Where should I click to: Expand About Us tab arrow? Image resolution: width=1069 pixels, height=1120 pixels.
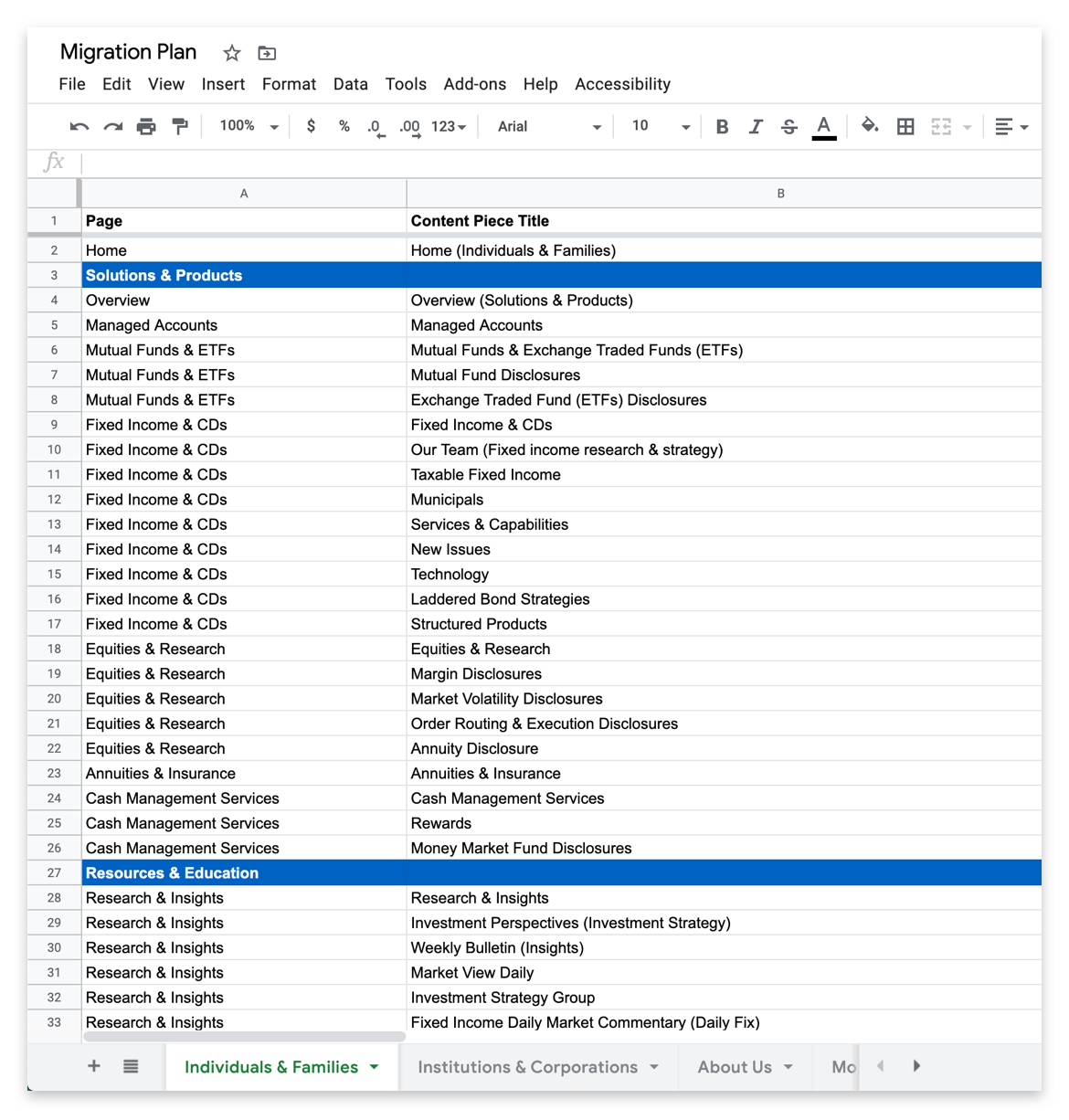coord(789,1067)
